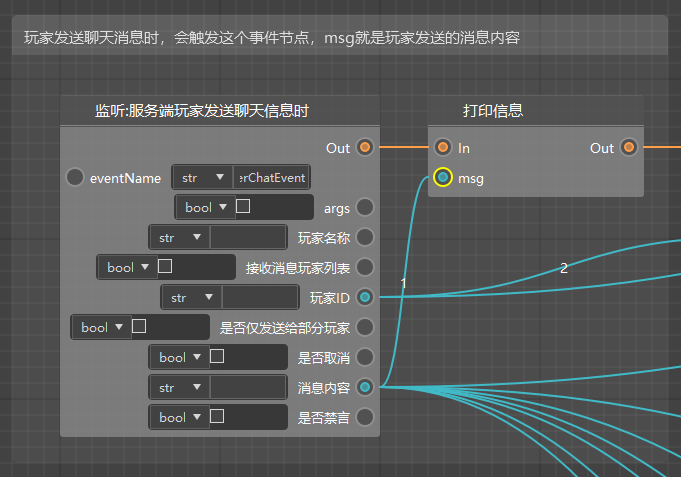Click the 玩家ID output port
Viewport: 681px width, 477px height.
click(x=365, y=297)
